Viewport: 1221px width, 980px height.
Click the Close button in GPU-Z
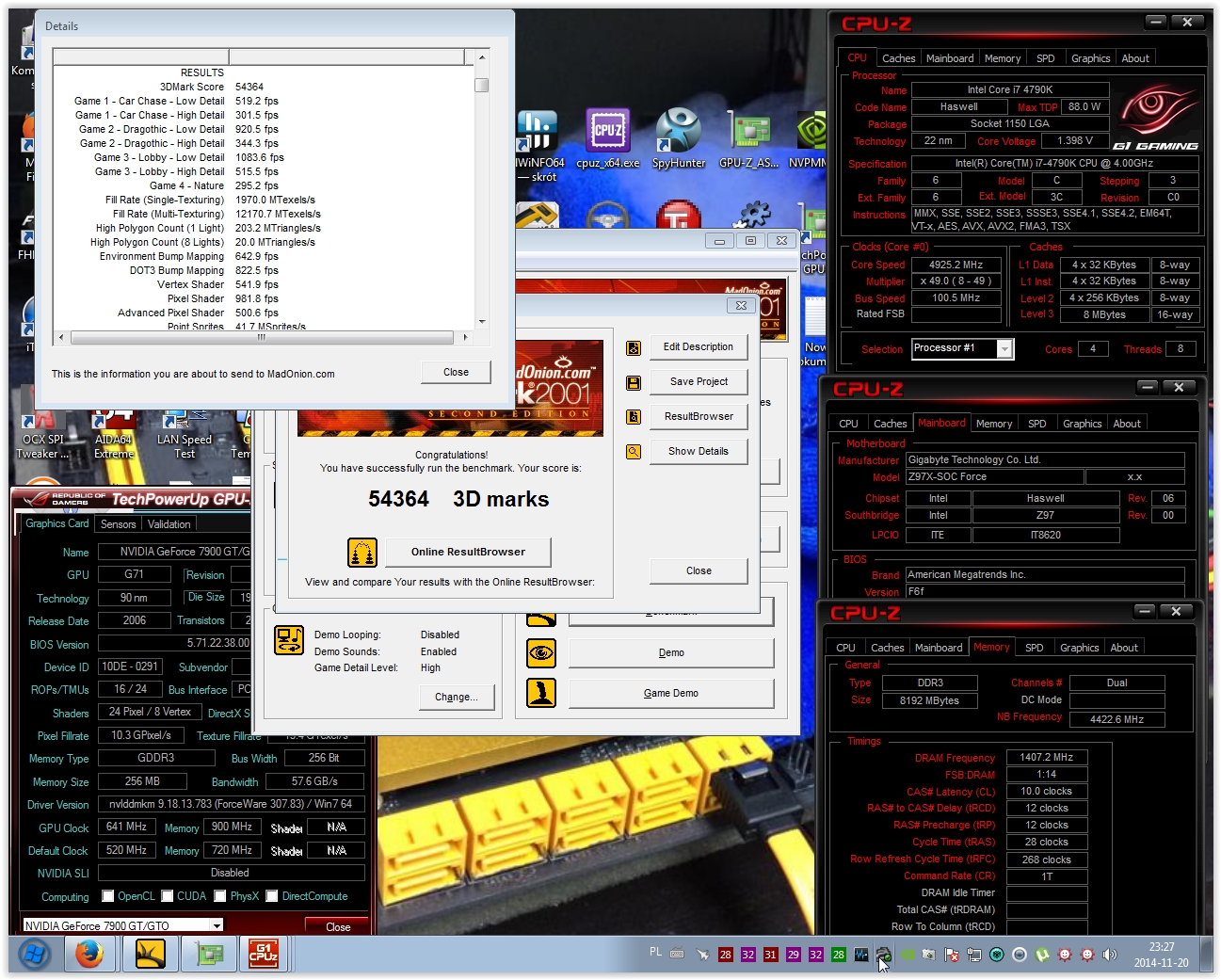[x=337, y=926]
